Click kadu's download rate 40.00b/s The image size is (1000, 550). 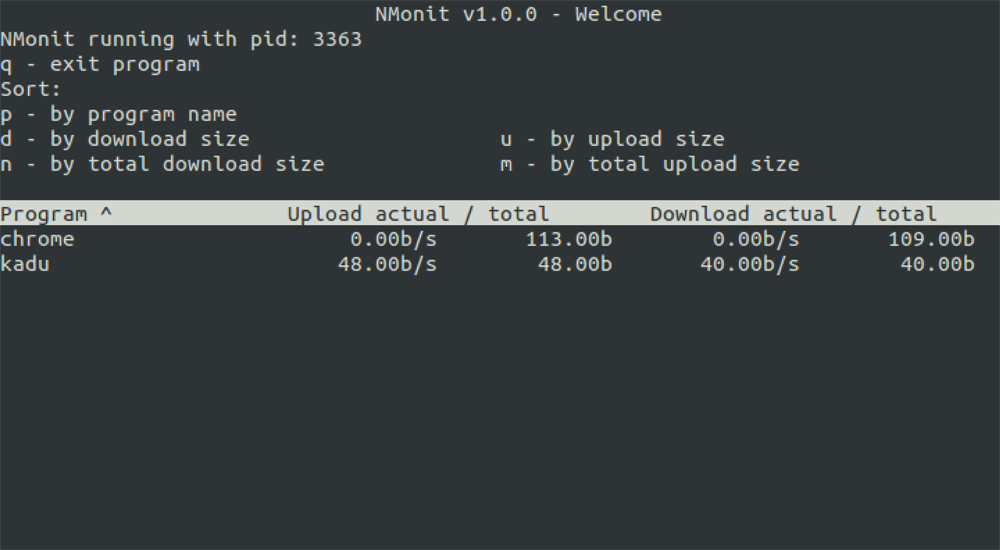click(x=750, y=264)
